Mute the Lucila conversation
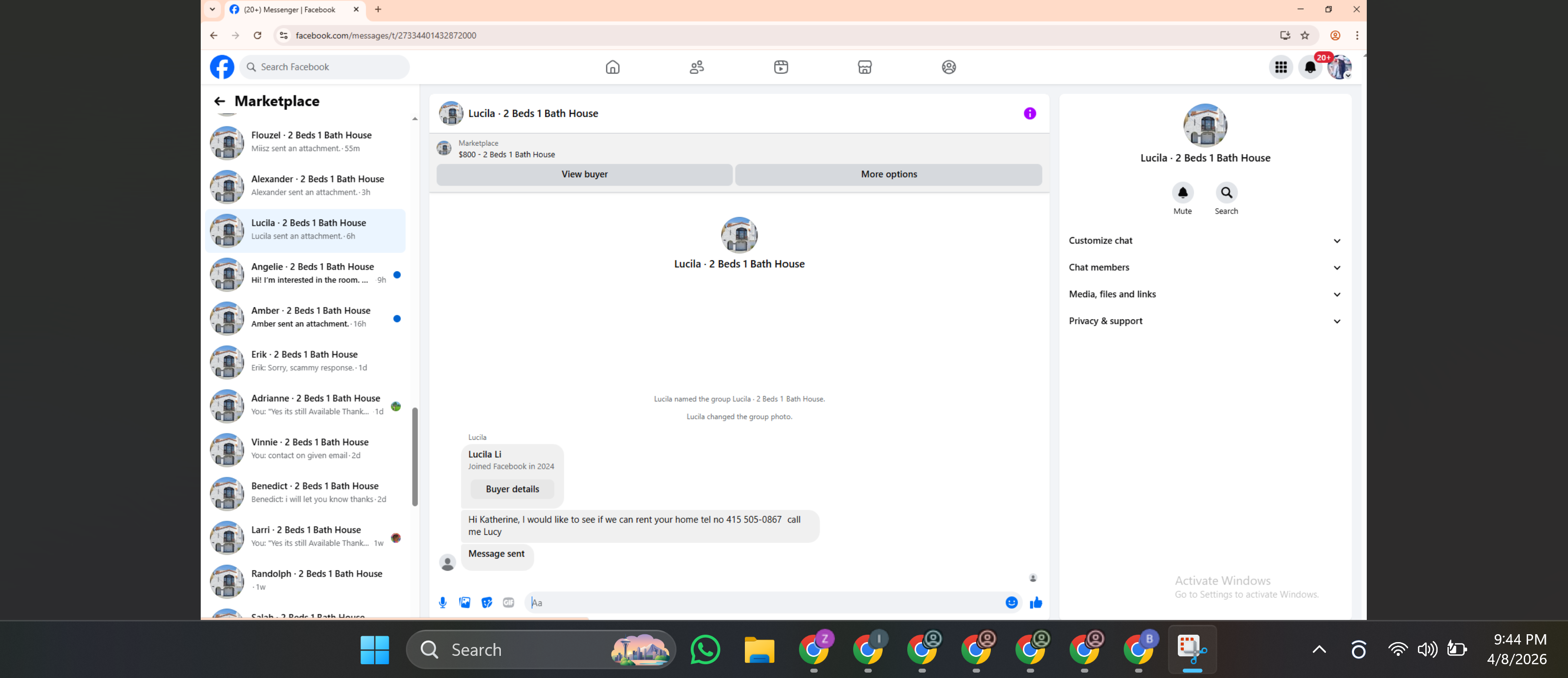The height and width of the screenshot is (678, 1568). coord(1182,193)
